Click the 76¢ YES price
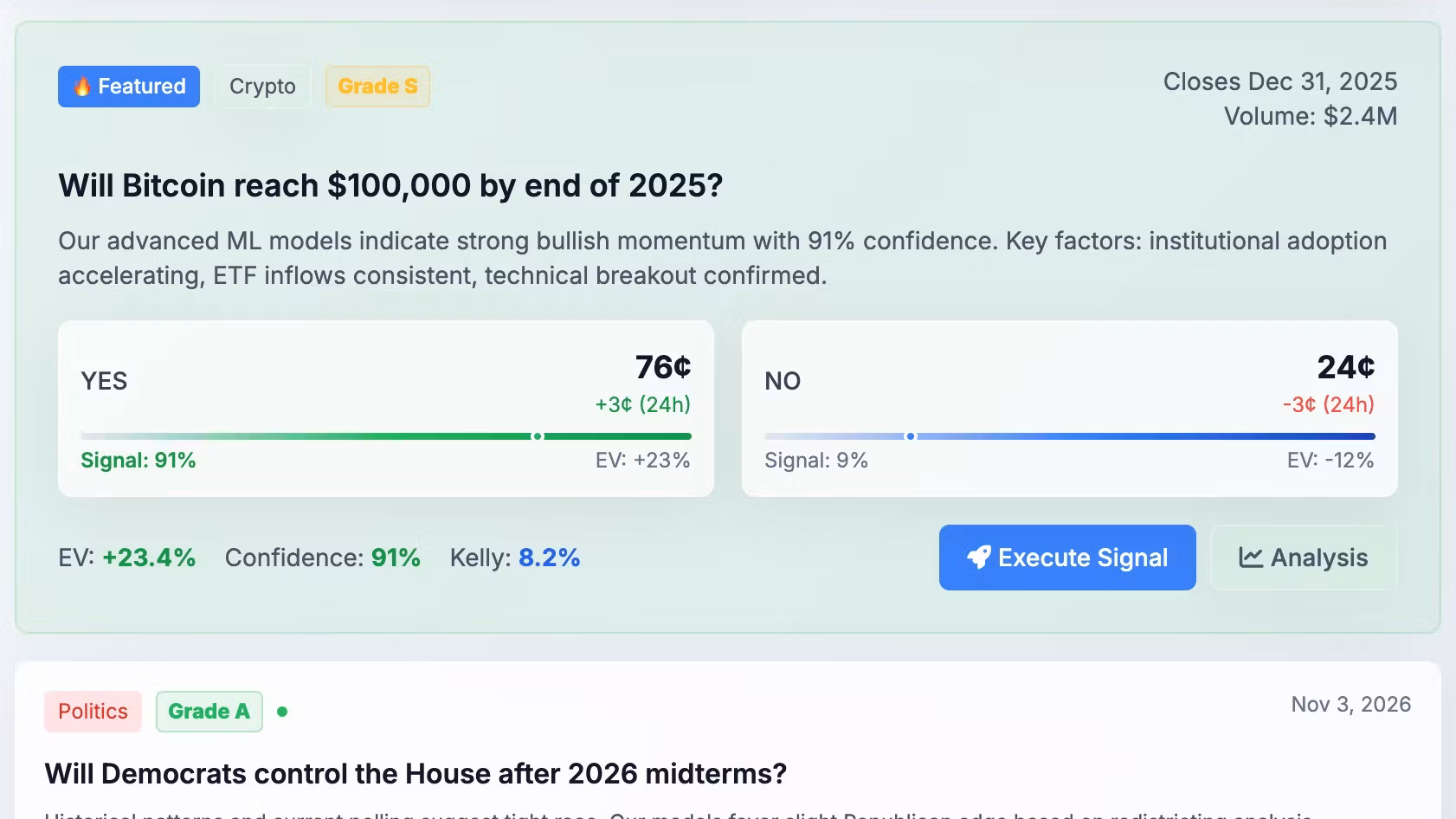This screenshot has height=819, width=1456. tap(663, 368)
